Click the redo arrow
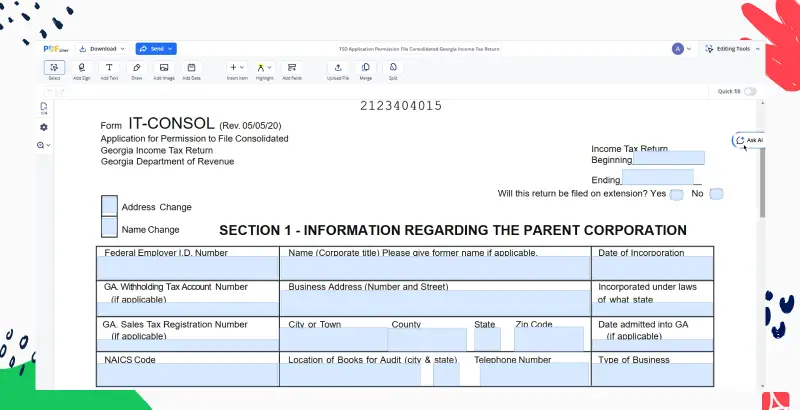This screenshot has width=800, height=410. click(x=61, y=92)
